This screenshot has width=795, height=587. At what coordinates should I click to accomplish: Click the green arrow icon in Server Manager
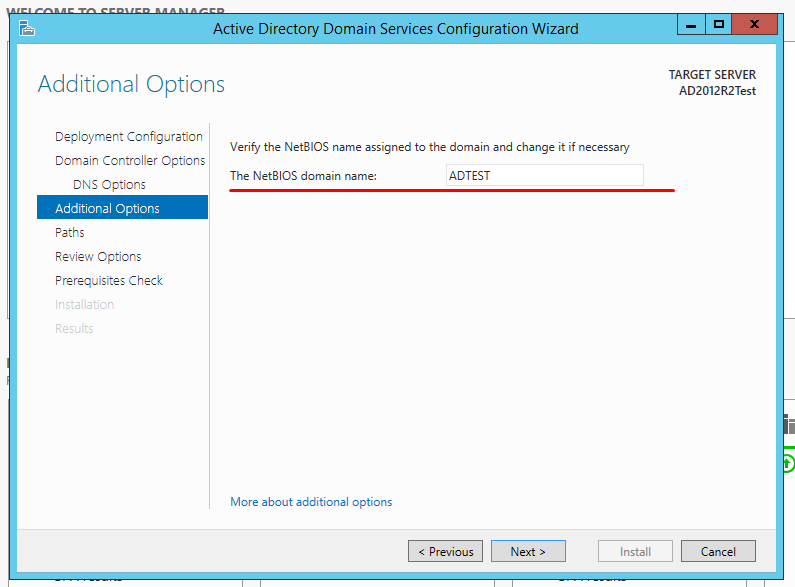[x=788, y=463]
